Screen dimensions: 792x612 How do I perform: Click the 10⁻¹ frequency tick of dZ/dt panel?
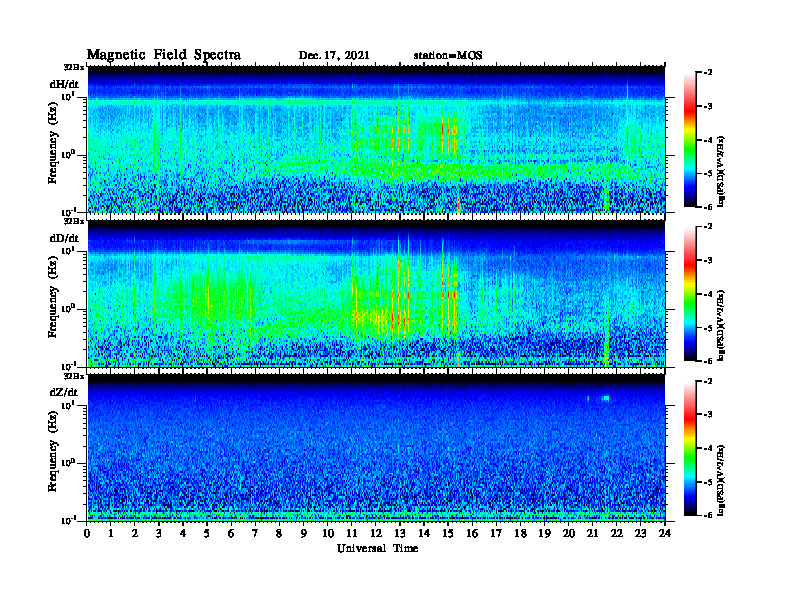point(67,520)
